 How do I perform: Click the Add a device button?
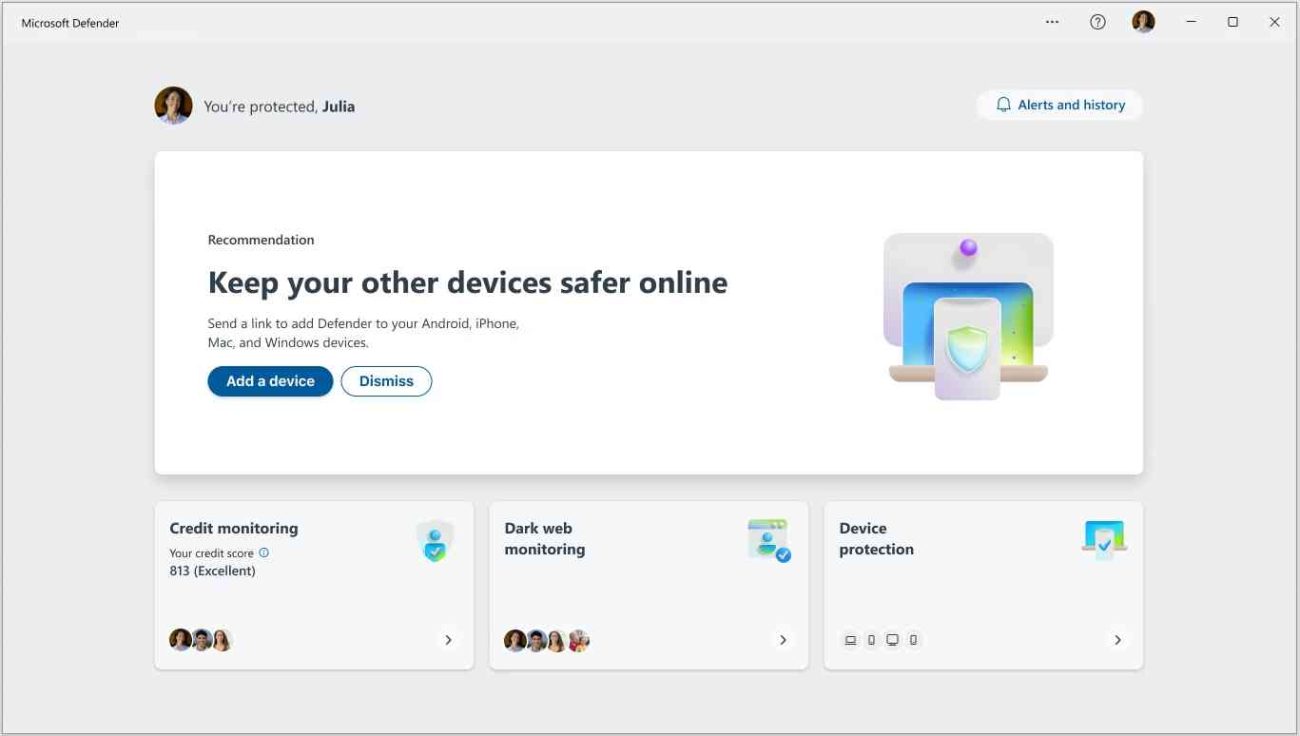click(x=270, y=381)
